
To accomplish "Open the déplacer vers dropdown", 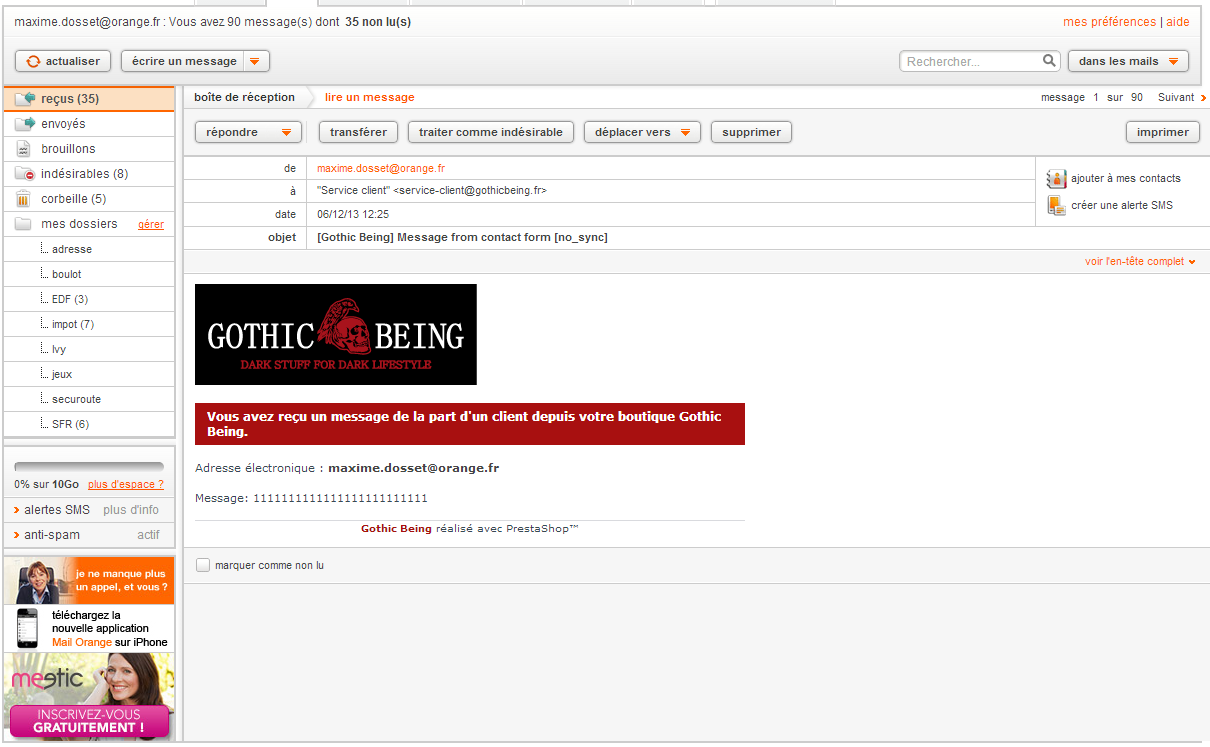I will point(642,132).
